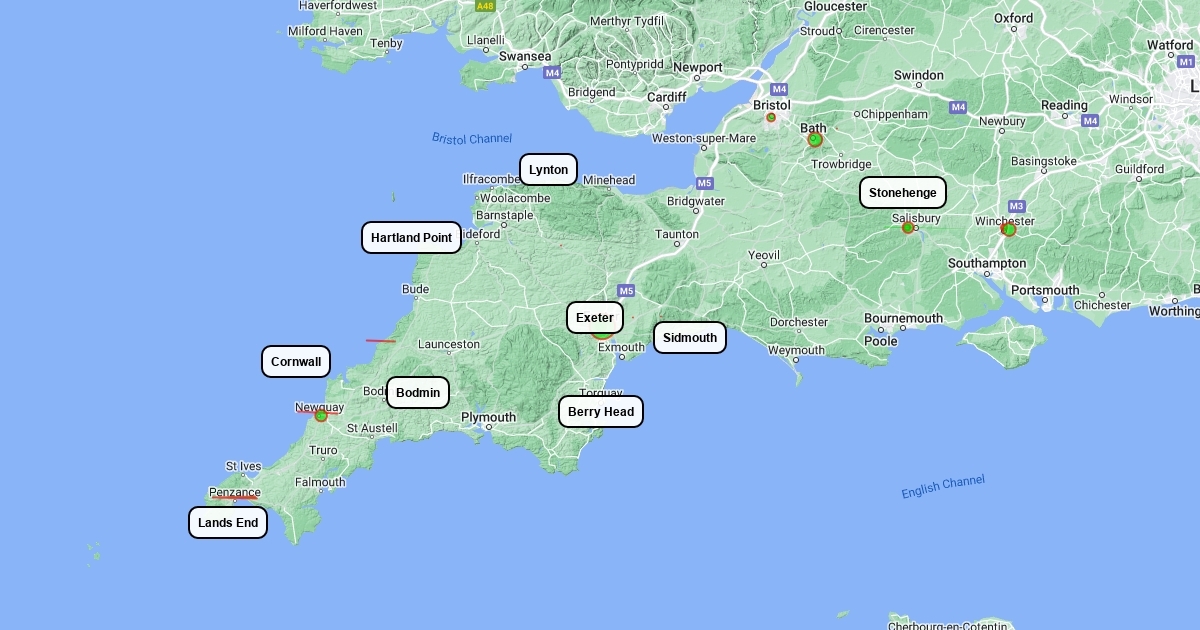Click the Cardiff city name
Screen dimensions: 1200x630
pyautogui.click(x=667, y=97)
